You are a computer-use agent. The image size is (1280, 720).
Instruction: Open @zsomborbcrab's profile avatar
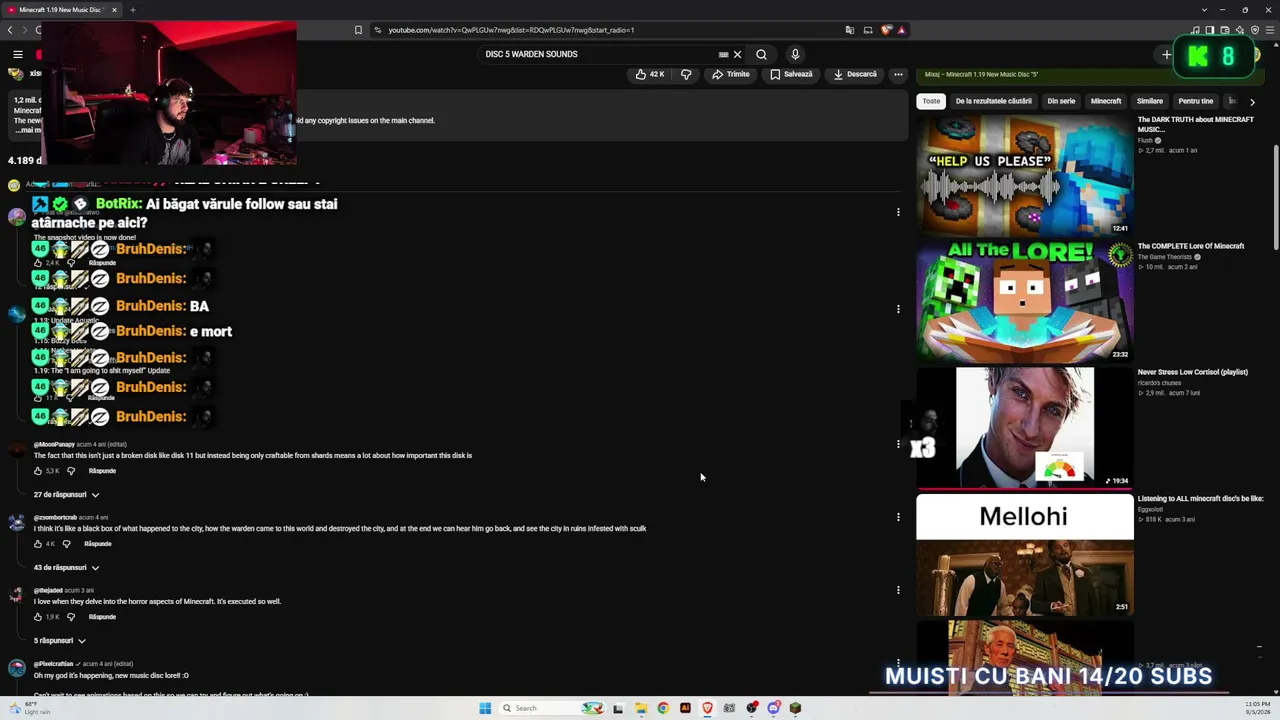tap(16, 522)
